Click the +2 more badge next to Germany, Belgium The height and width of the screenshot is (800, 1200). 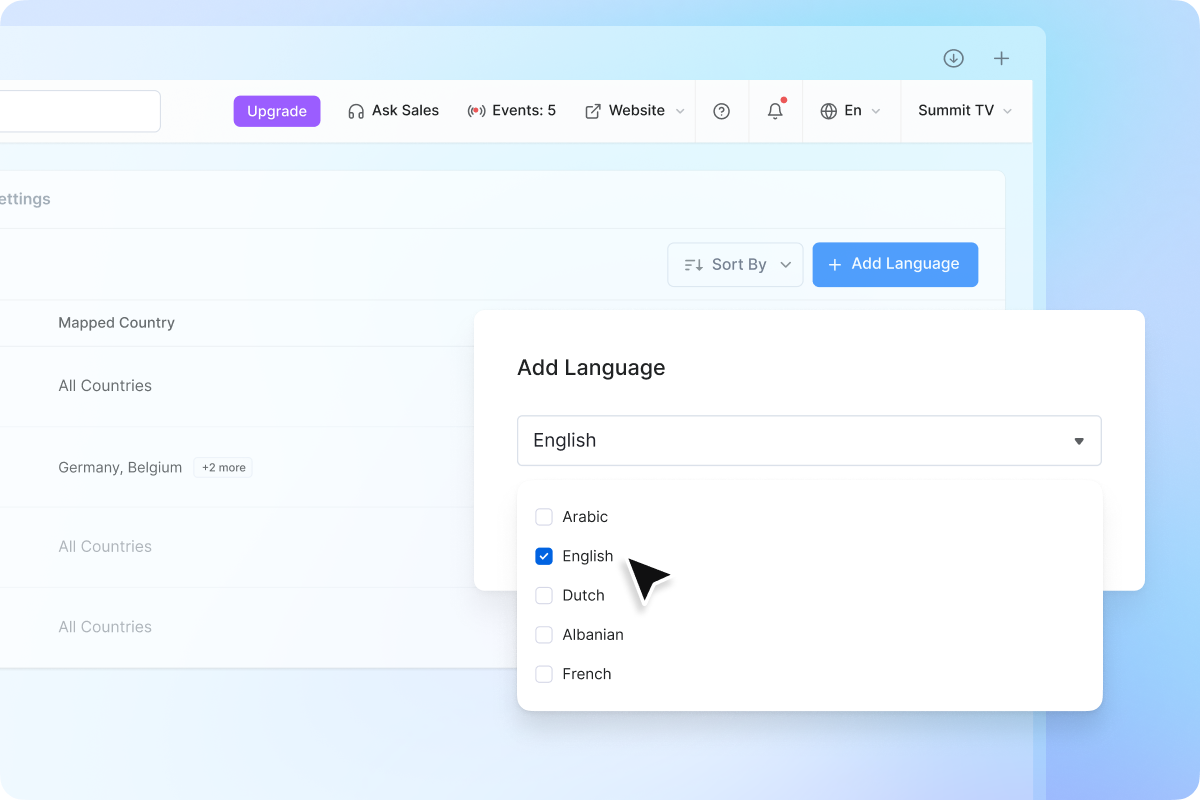pyautogui.click(x=222, y=467)
